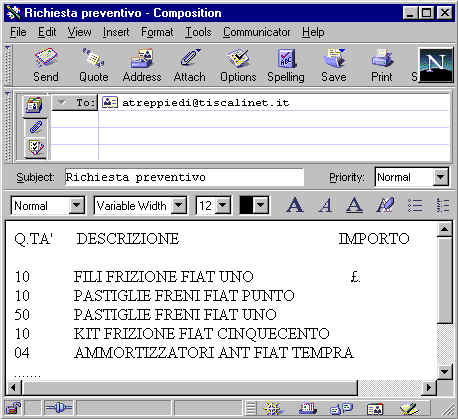The image size is (458, 419).
Task: Open the Edit menu
Action: pos(47,32)
